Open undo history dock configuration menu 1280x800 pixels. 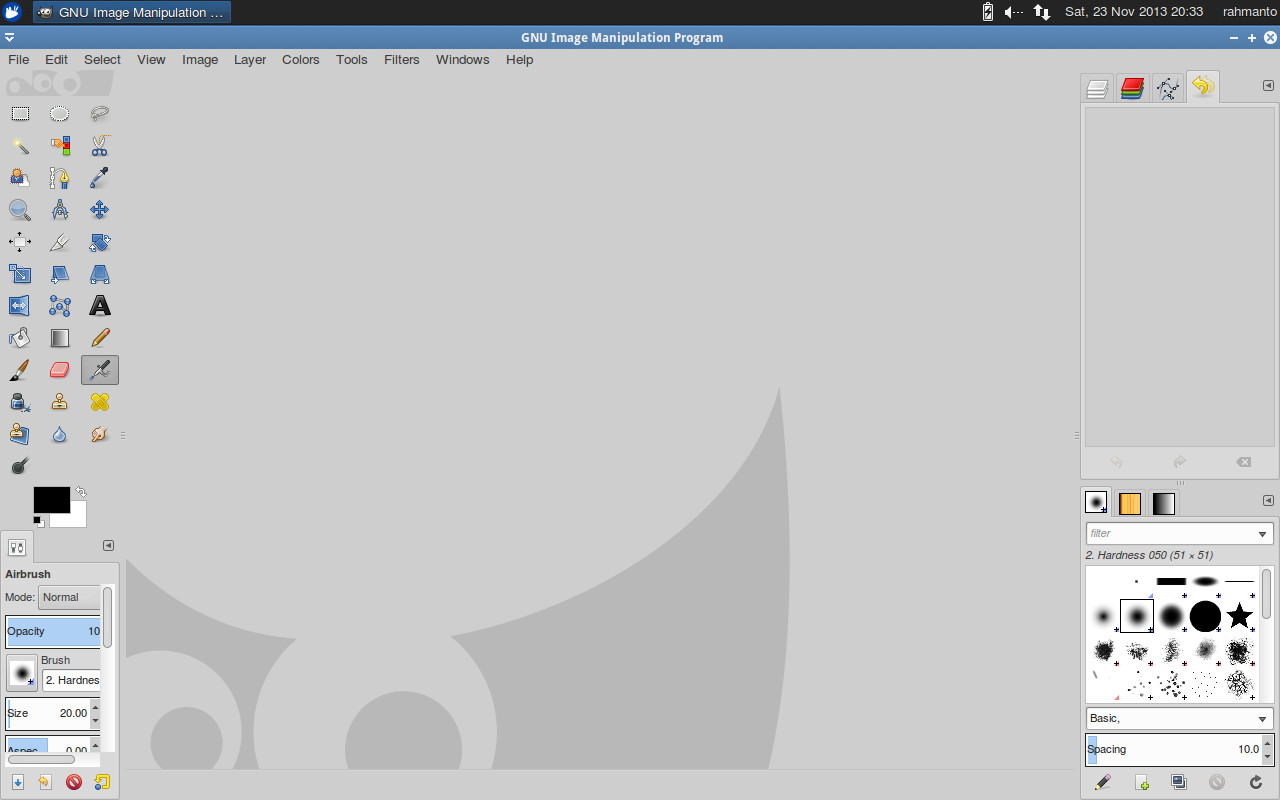(1268, 86)
